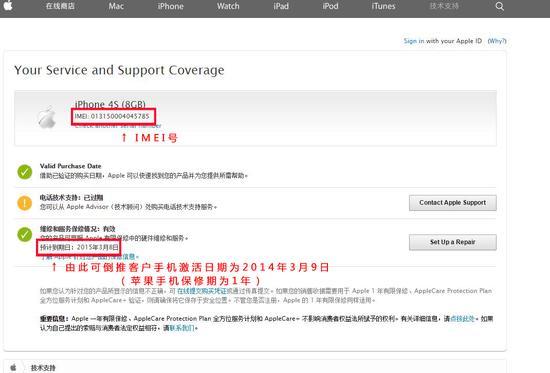Click the Apple logo in footer breadcrumb
Image resolution: width=550 pixels, height=373 pixels.
13,367
